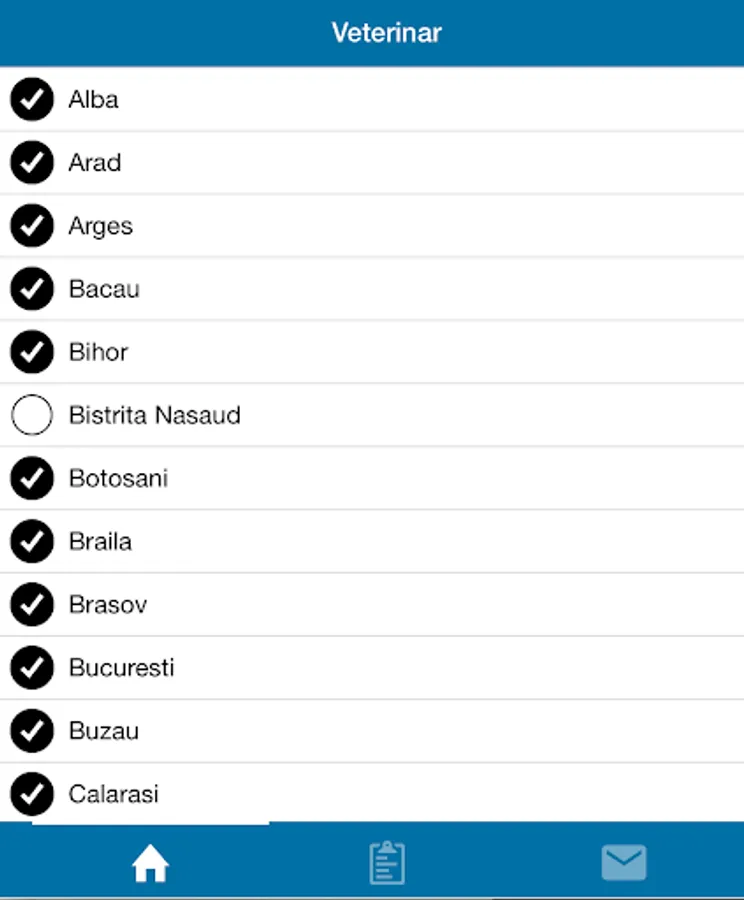Deselect the Bacau checkmark icon

click(32, 289)
